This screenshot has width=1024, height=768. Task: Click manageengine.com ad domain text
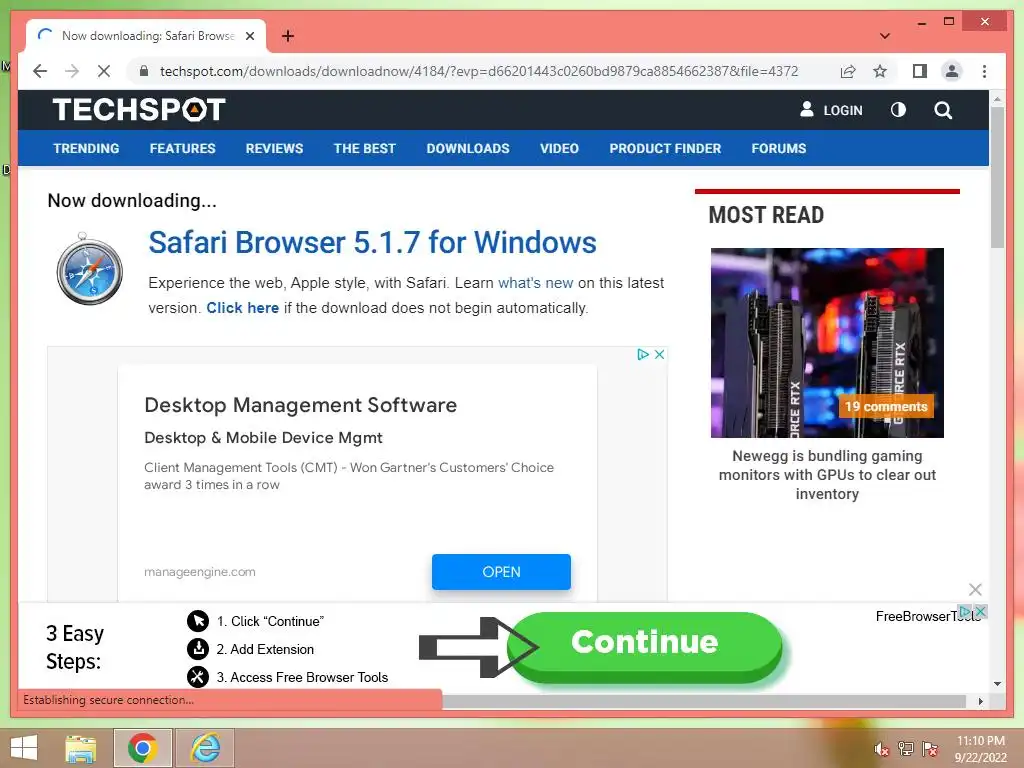200,571
